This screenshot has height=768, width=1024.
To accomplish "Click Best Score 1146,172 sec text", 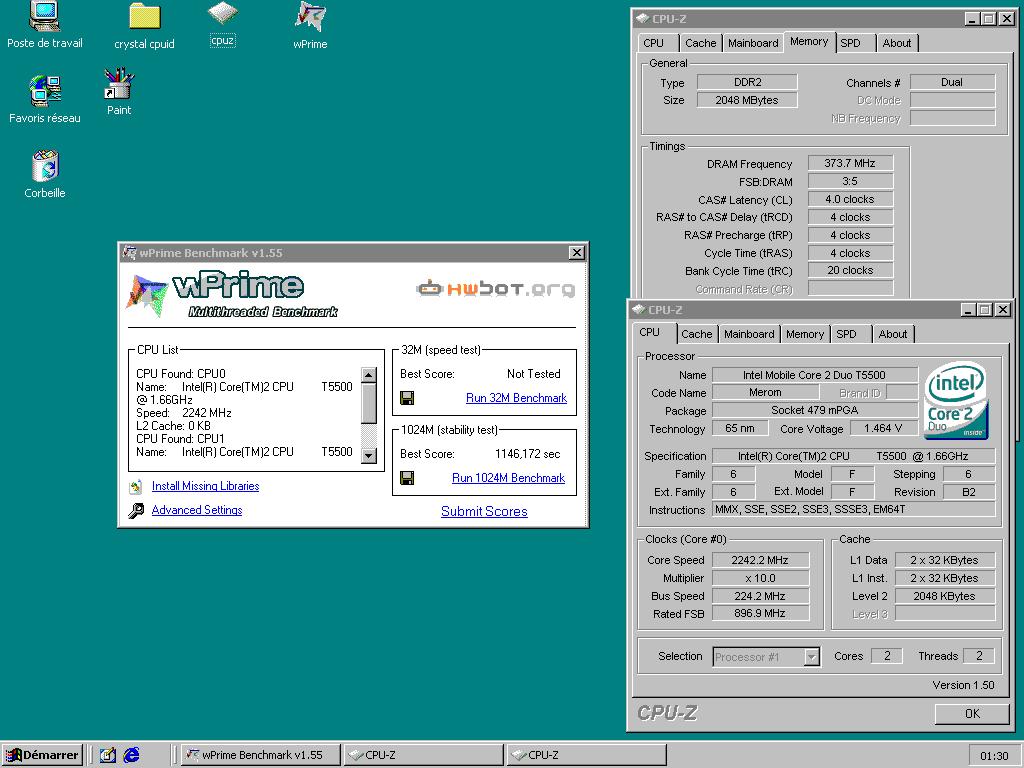I will click(x=528, y=454).
